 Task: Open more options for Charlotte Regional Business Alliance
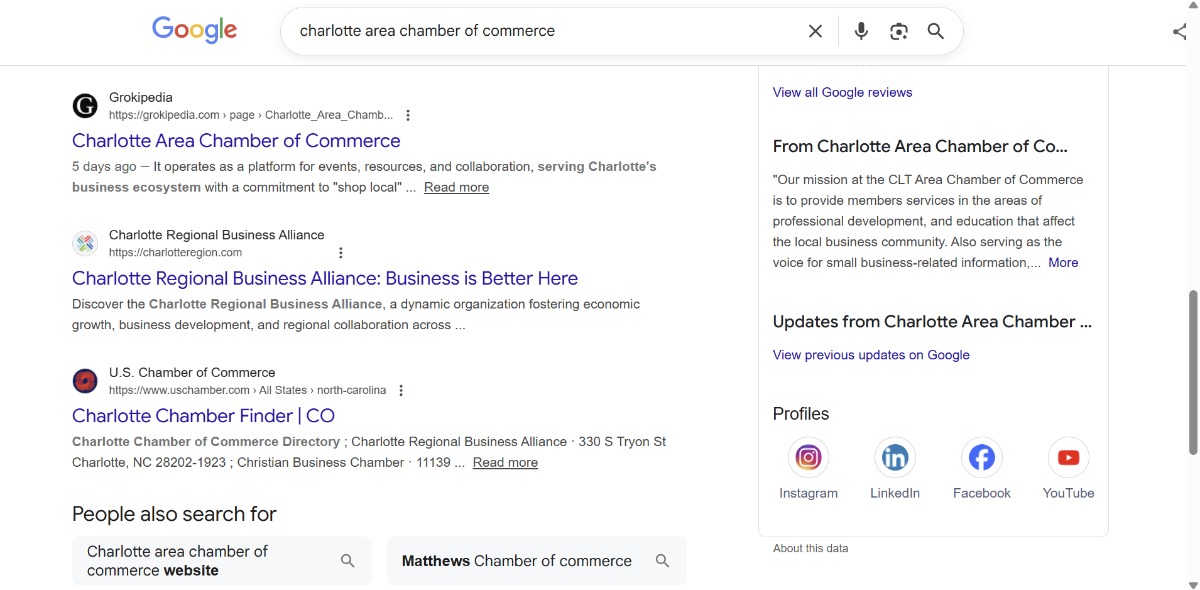(341, 253)
